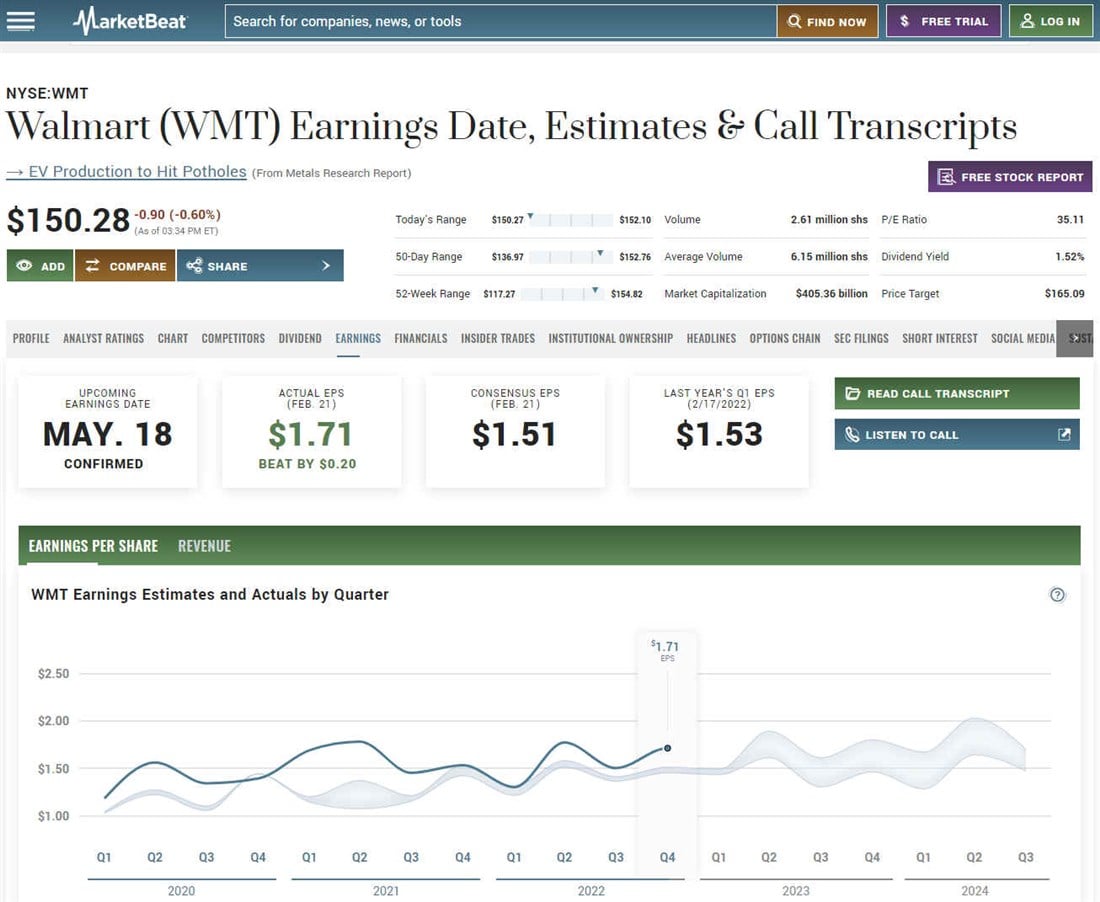1100x902 pixels.
Task: Switch chart to Revenue tab
Action: 204,546
